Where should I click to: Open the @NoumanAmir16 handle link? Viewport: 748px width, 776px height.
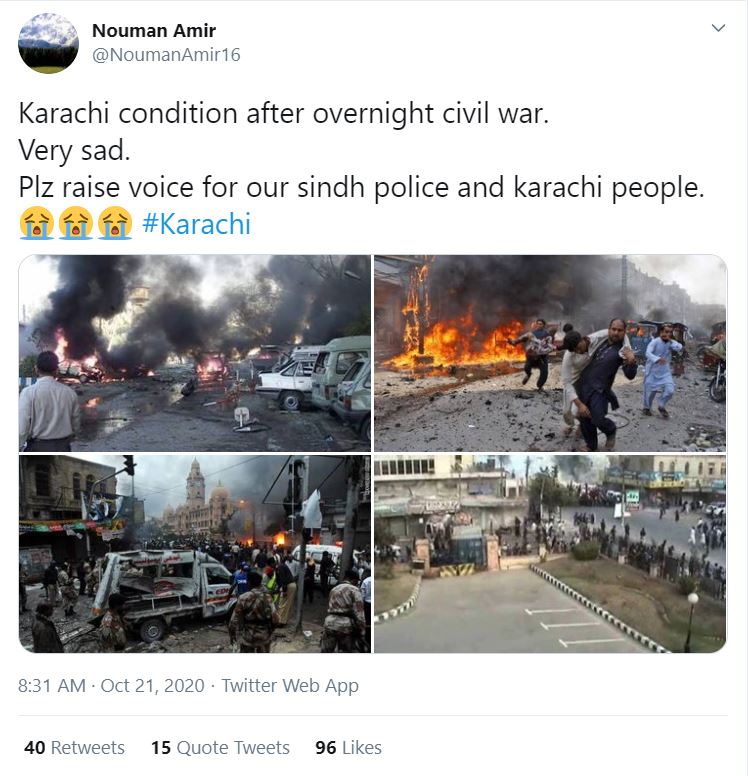coord(166,54)
